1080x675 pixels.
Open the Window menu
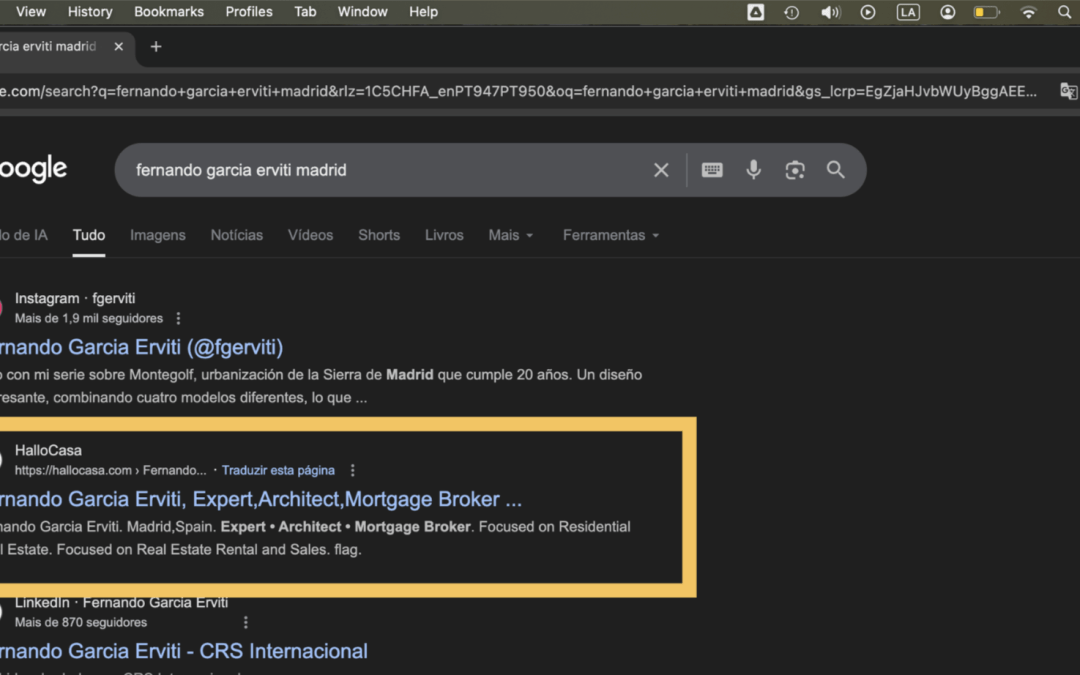click(362, 12)
